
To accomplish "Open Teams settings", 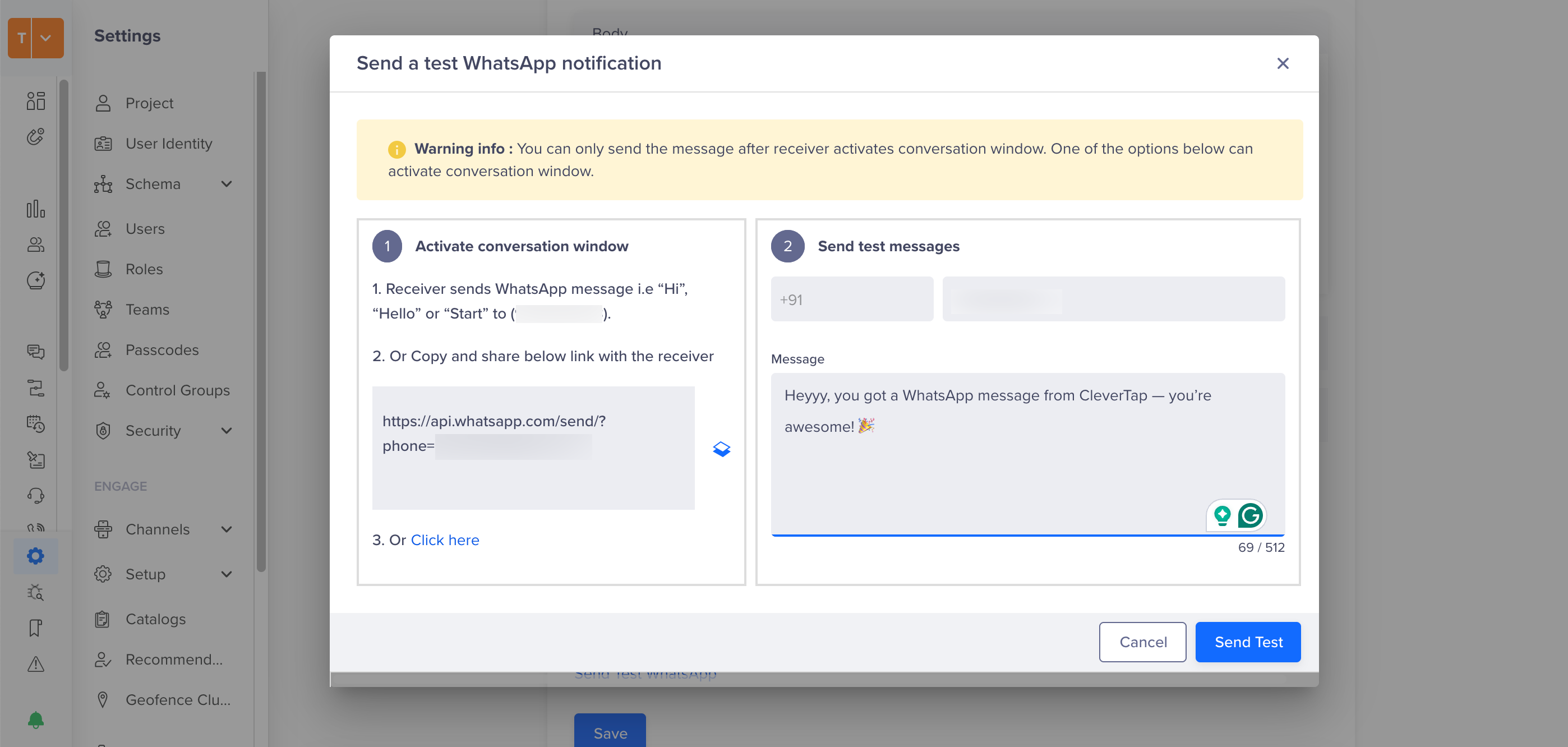I will [x=132, y=310].
